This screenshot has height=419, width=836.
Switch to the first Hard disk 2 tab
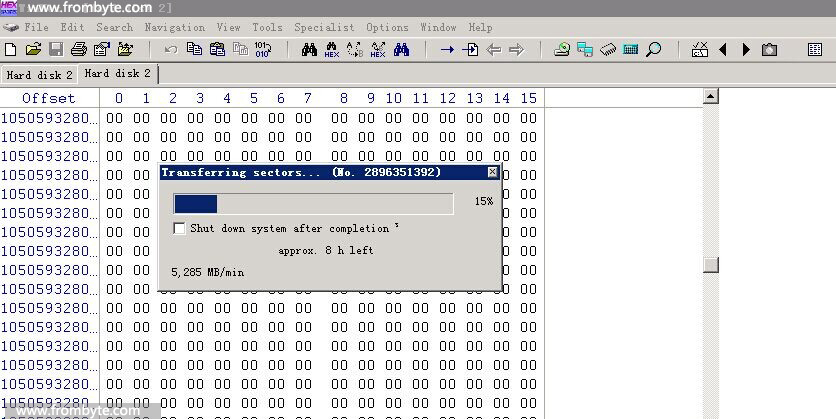point(39,75)
